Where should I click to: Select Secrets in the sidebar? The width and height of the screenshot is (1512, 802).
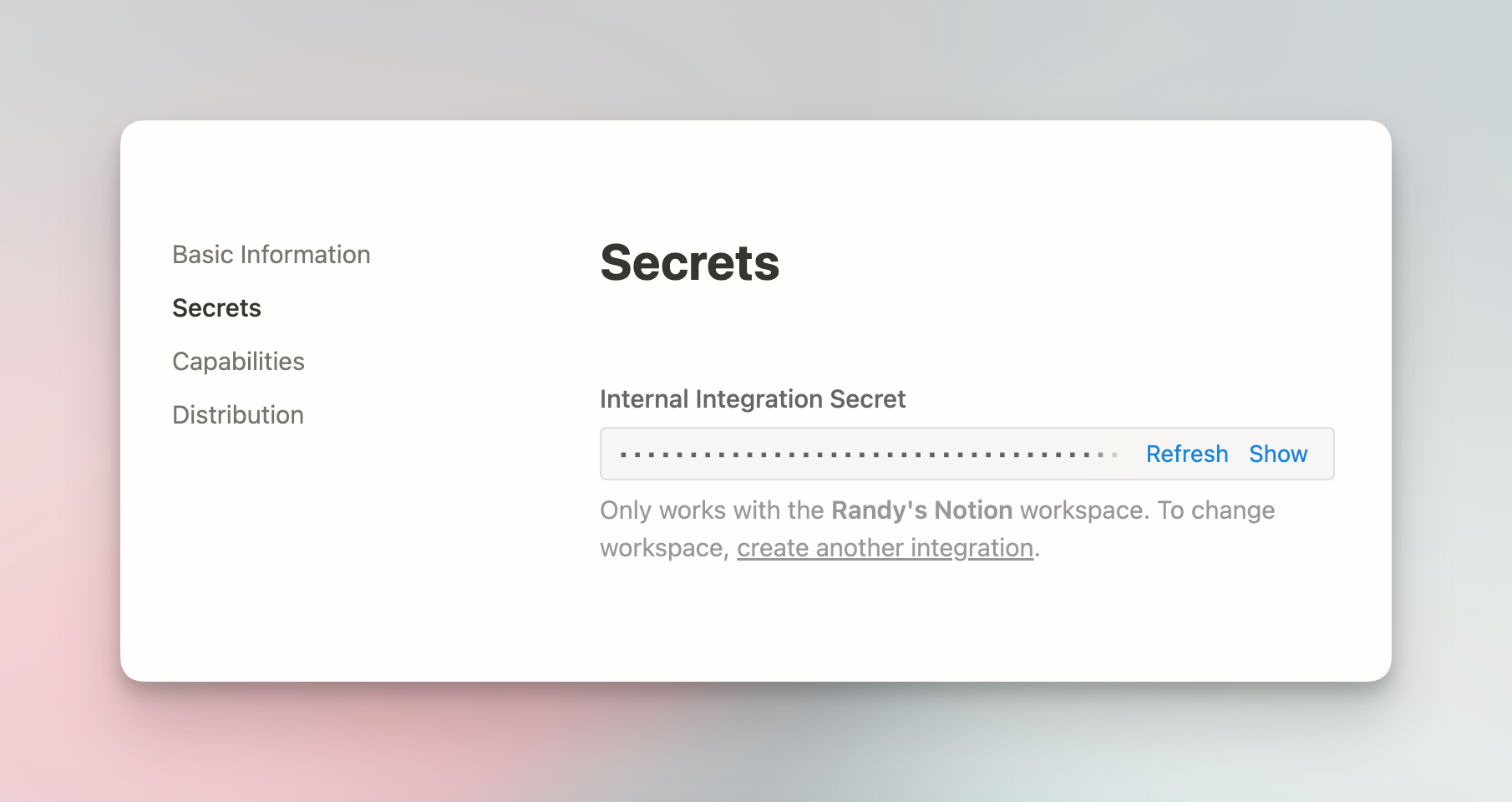click(x=216, y=308)
